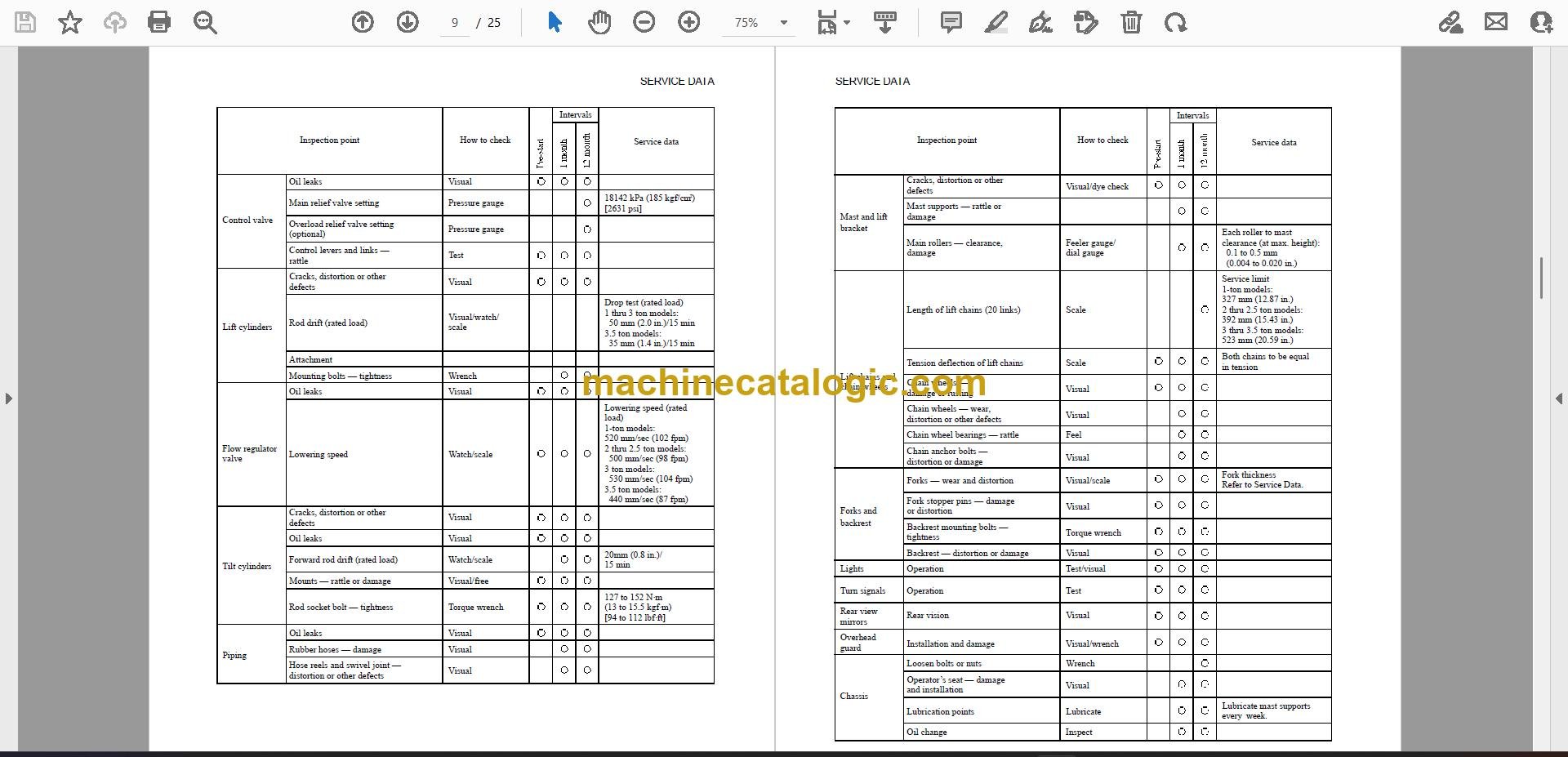The height and width of the screenshot is (757, 1568).
Task: Click the 'Piping' group cell
Action: coord(251,655)
